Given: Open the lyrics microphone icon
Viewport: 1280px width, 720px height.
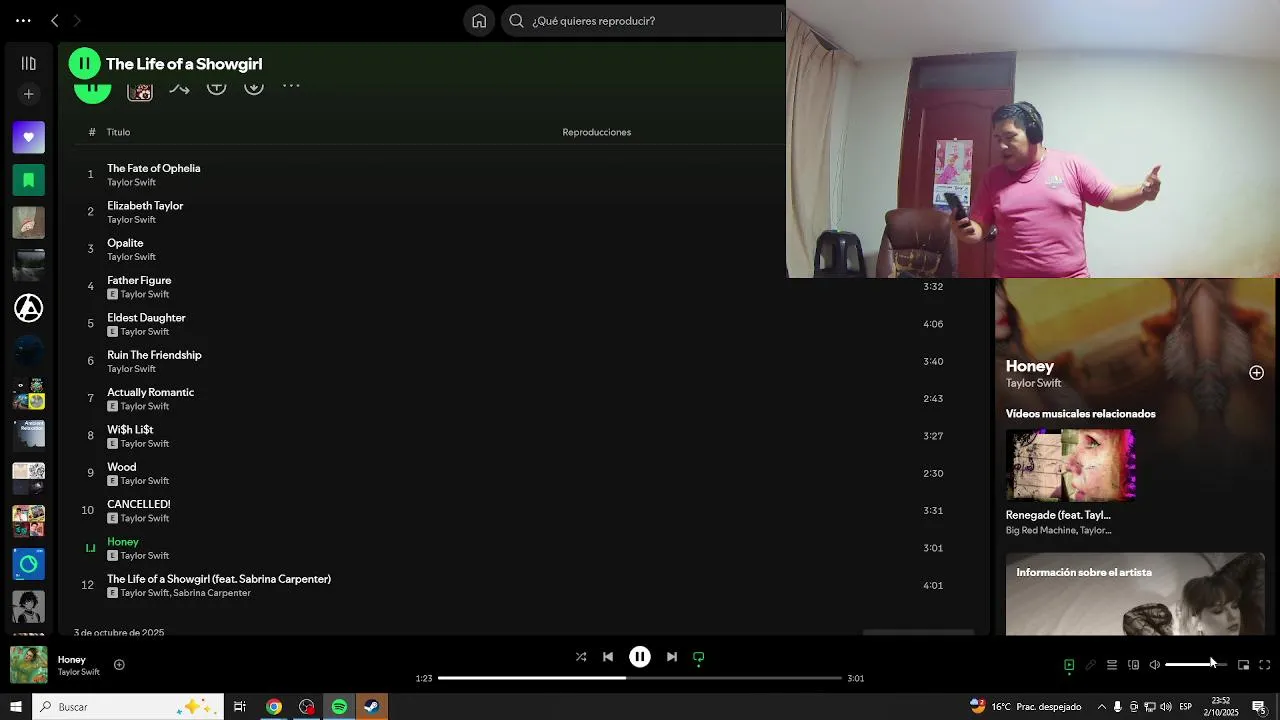Looking at the screenshot, I should (x=1090, y=665).
